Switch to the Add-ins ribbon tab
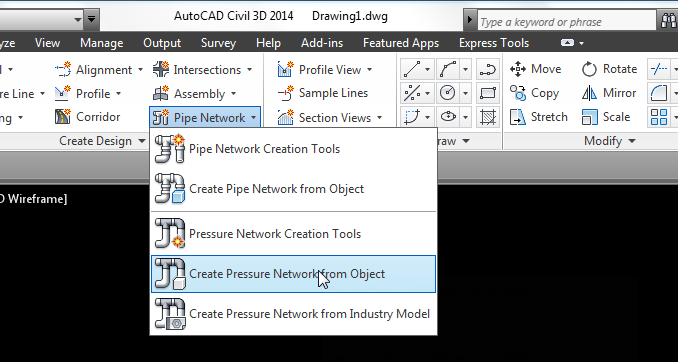Image resolution: width=678 pixels, height=362 pixels. point(322,43)
